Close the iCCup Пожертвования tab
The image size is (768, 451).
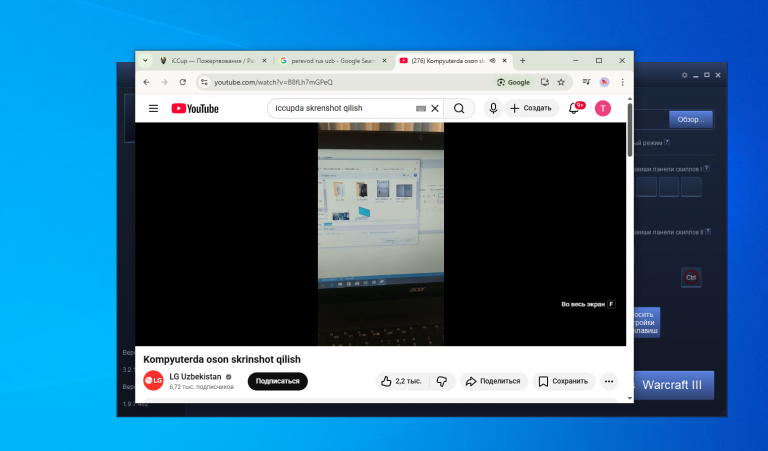tap(264, 61)
